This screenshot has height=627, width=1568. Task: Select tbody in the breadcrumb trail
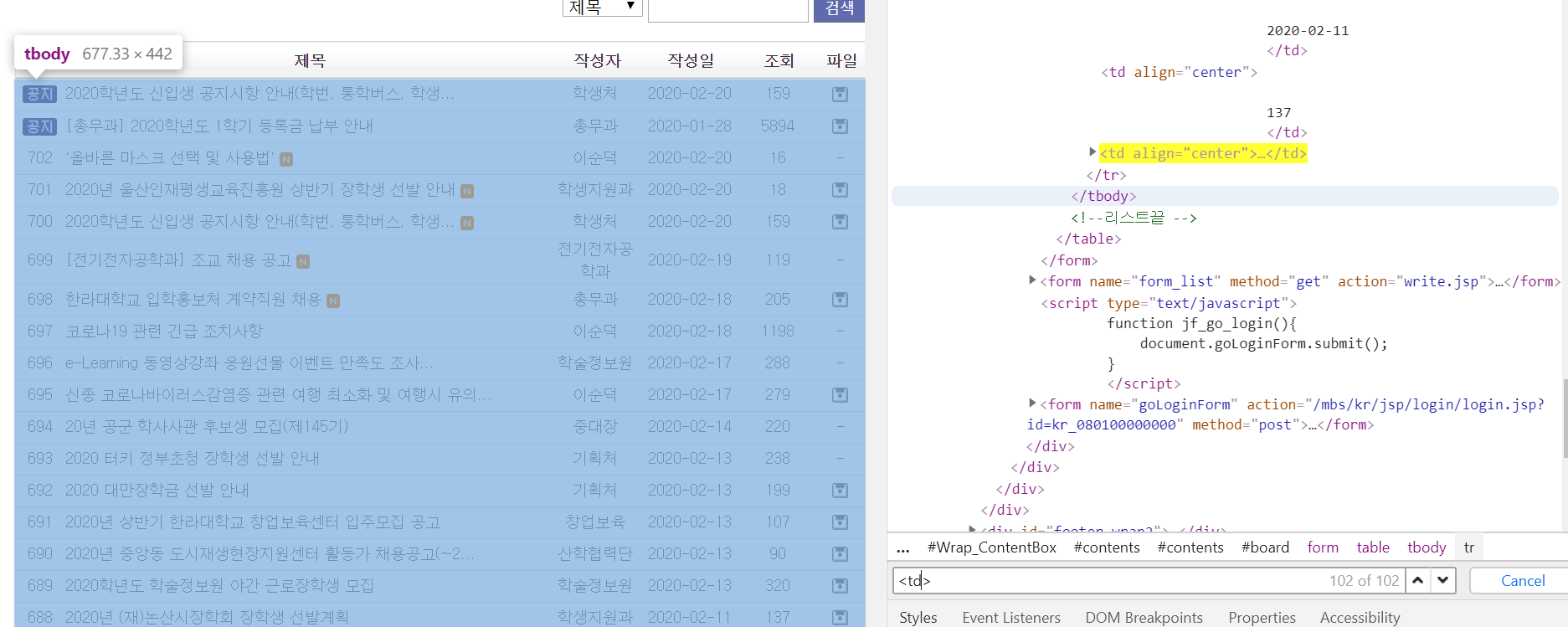pyautogui.click(x=1426, y=547)
